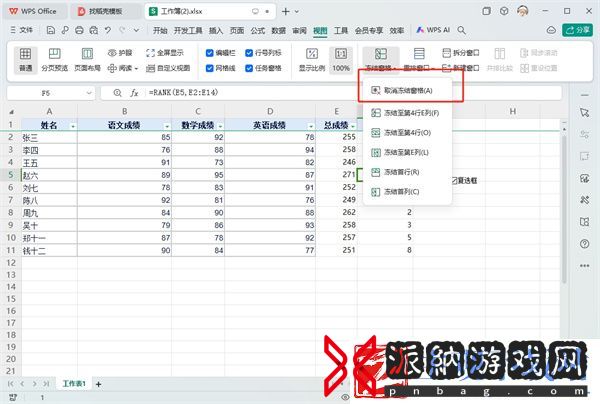Choose Freeze First Row (冻结首行)
The width and height of the screenshot is (600, 404).
coord(407,172)
